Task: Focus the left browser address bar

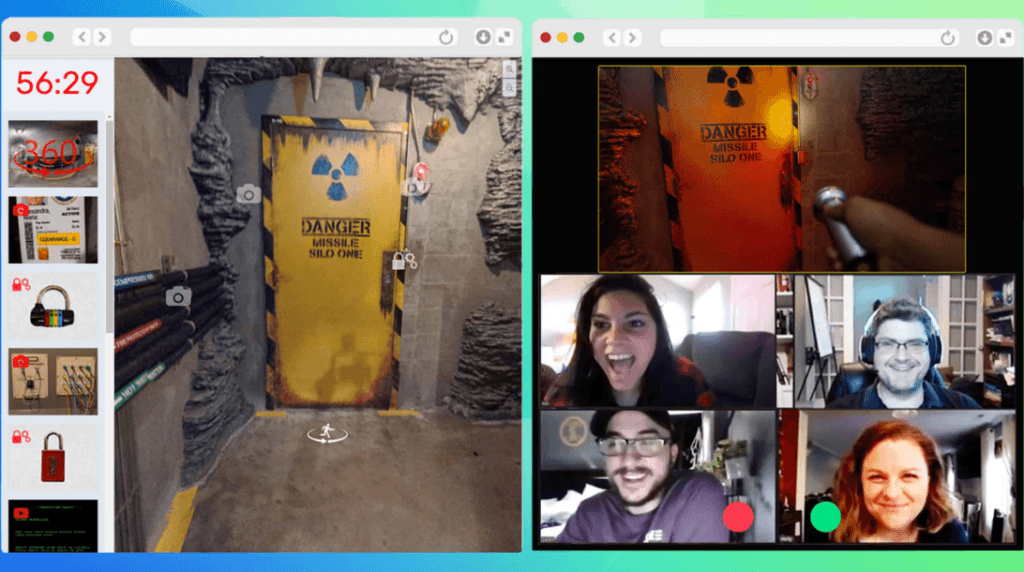Action: tap(294, 37)
